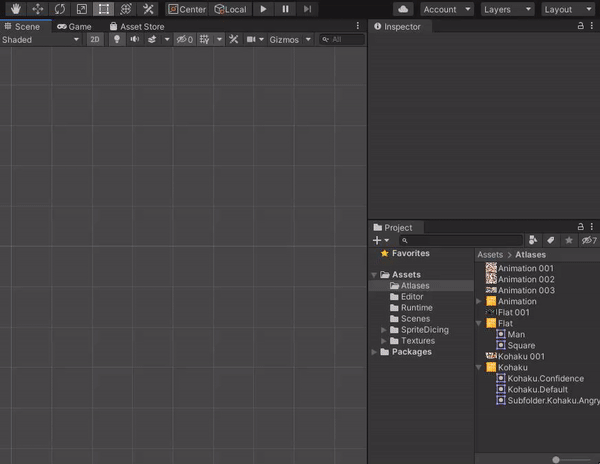The width and height of the screenshot is (600, 464).
Task: Toggle 2D view mode in Scene
Action: click(95, 40)
